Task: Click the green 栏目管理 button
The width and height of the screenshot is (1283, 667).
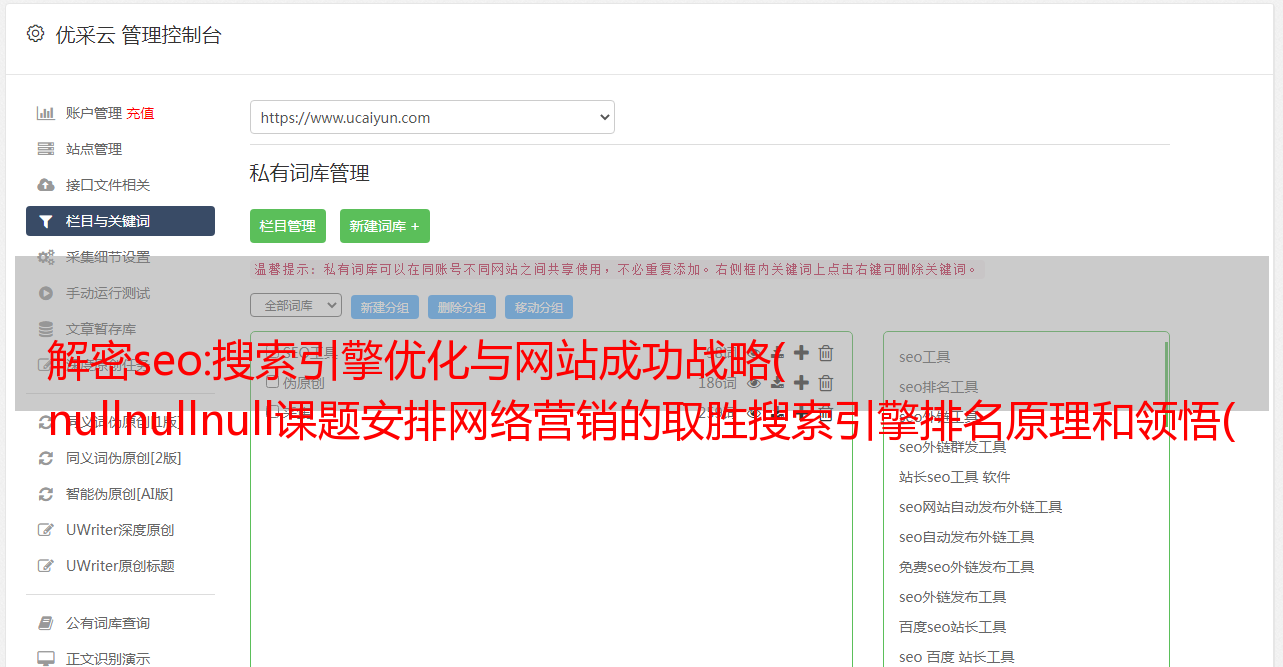Action: 288,226
